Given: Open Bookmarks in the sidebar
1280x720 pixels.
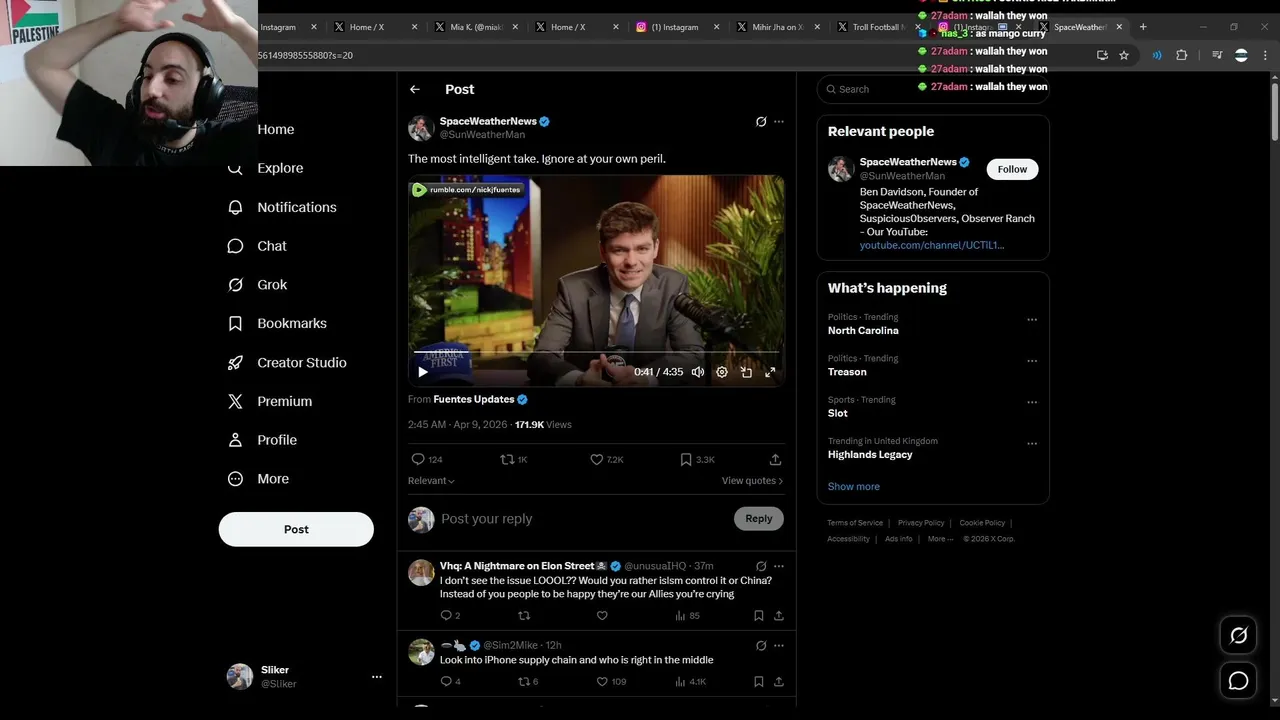Looking at the screenshot, I should coord(291,324).
